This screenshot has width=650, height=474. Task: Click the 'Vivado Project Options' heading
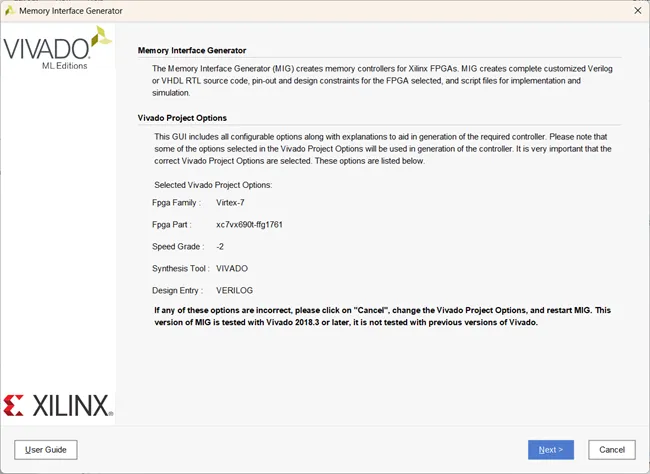182,118
